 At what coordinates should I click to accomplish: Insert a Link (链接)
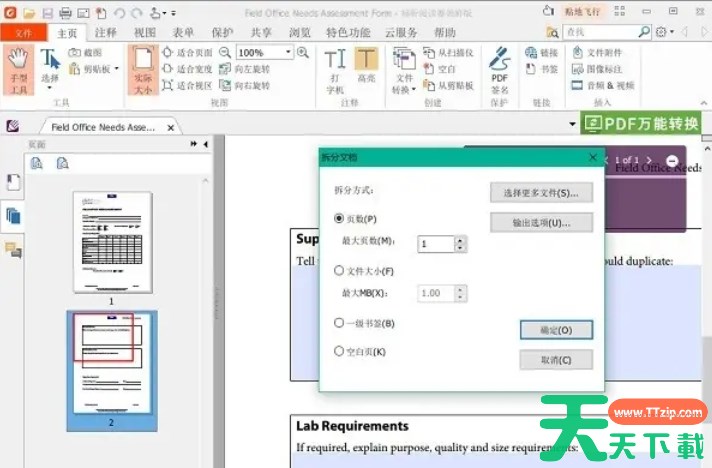541,53
